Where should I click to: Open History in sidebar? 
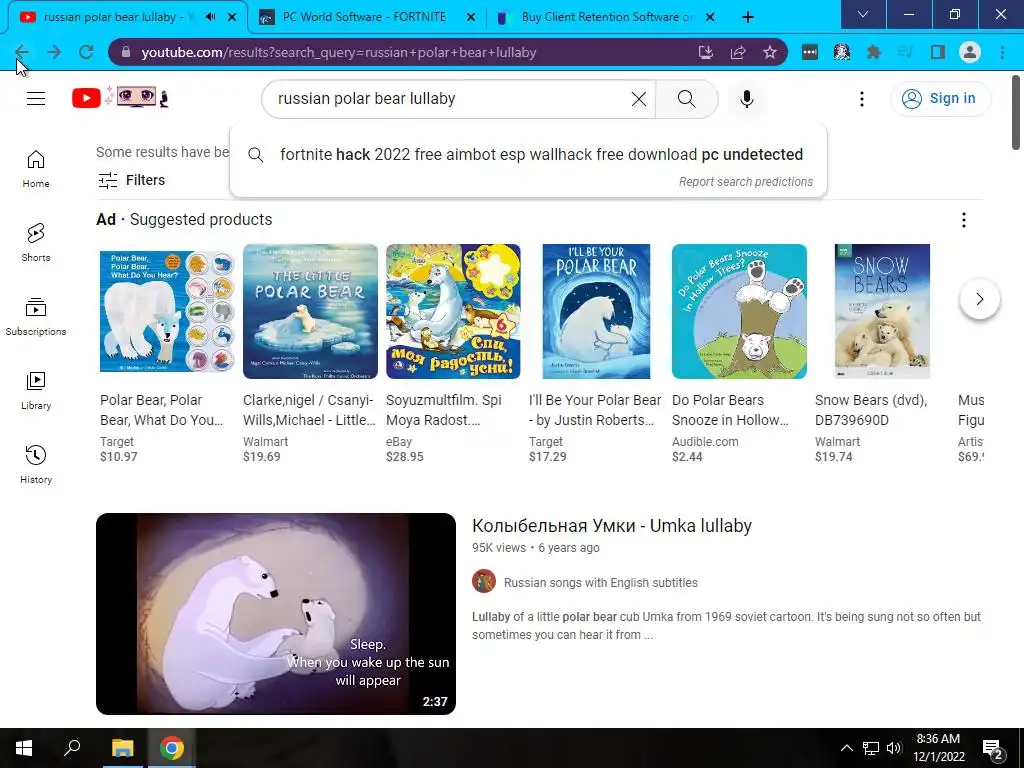click(36, 464)
